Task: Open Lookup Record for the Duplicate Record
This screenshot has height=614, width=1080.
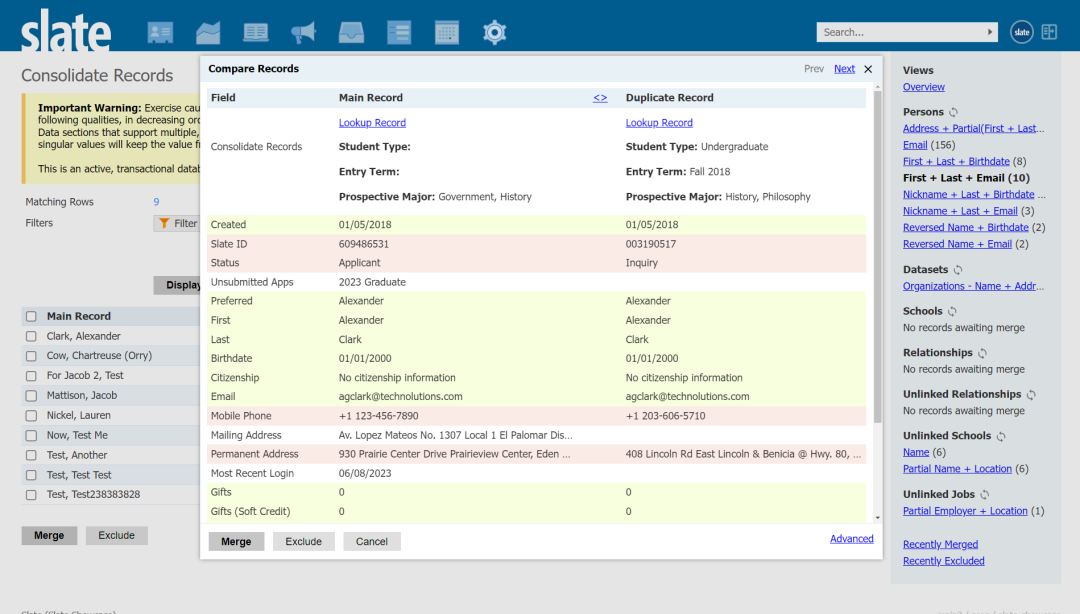Action: pos(659,123)
